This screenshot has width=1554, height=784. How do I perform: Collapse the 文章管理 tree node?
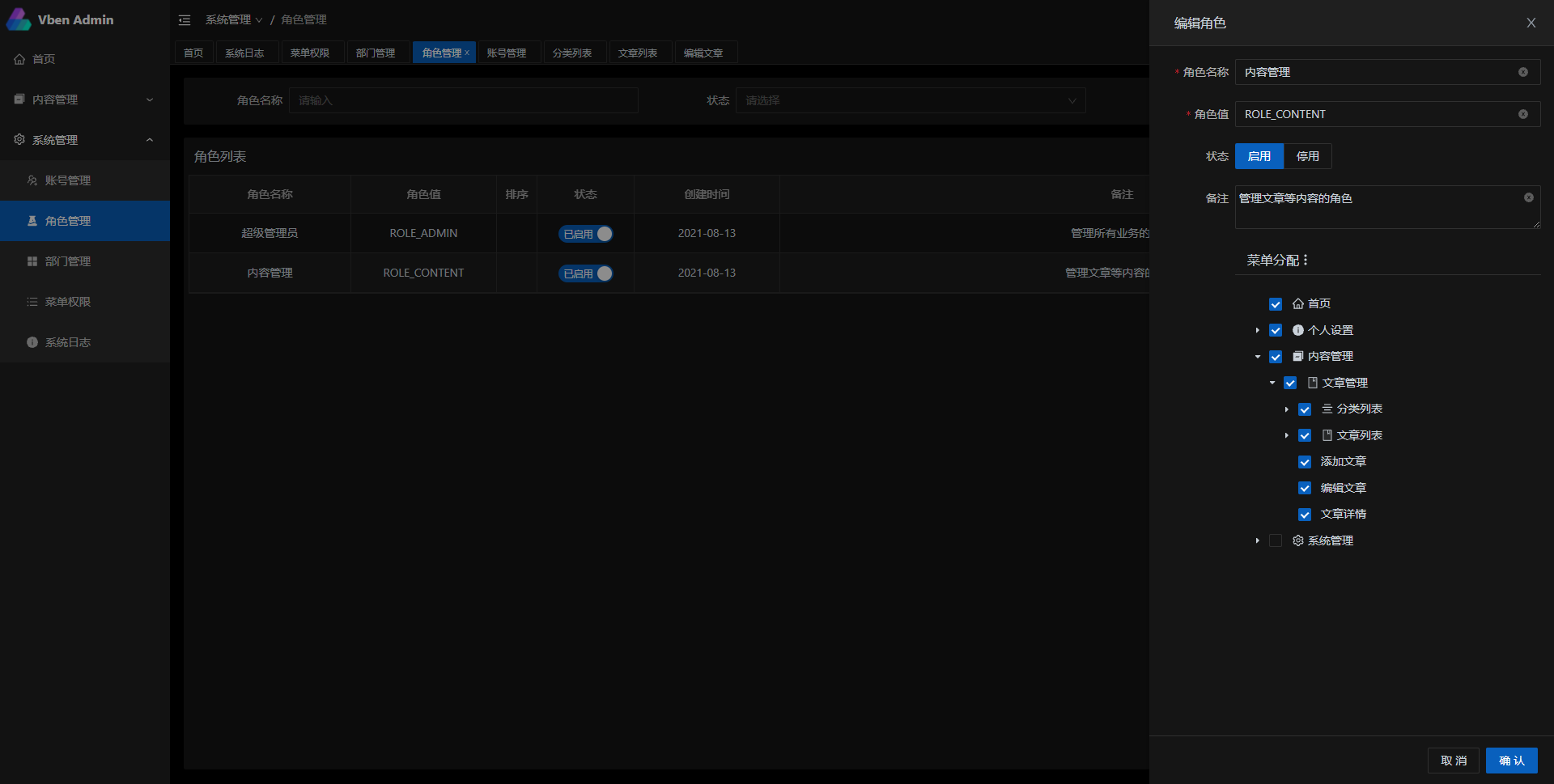tap(1272, 383)
